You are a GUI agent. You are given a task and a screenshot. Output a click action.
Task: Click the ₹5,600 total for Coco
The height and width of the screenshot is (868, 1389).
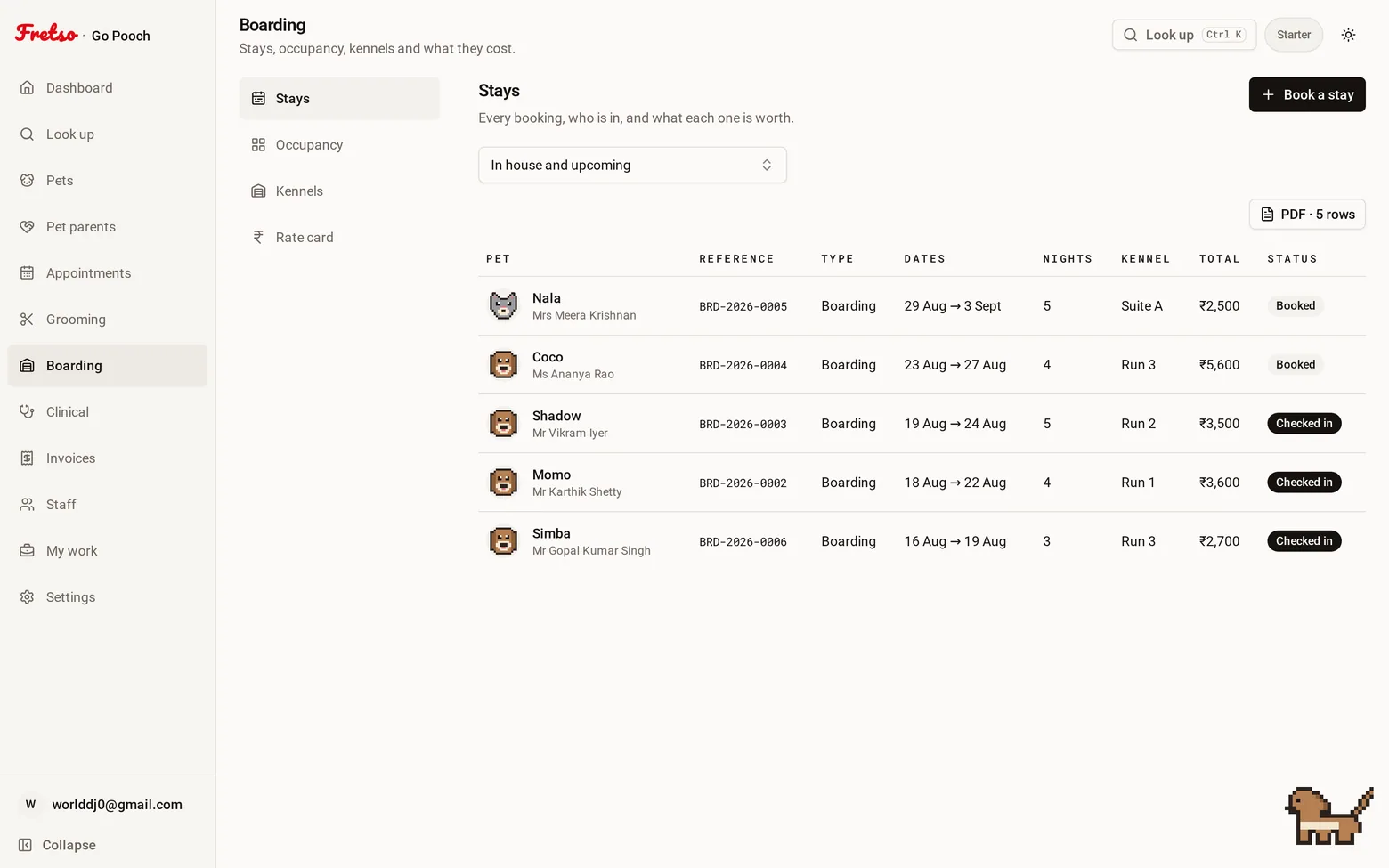(1219, 364)
